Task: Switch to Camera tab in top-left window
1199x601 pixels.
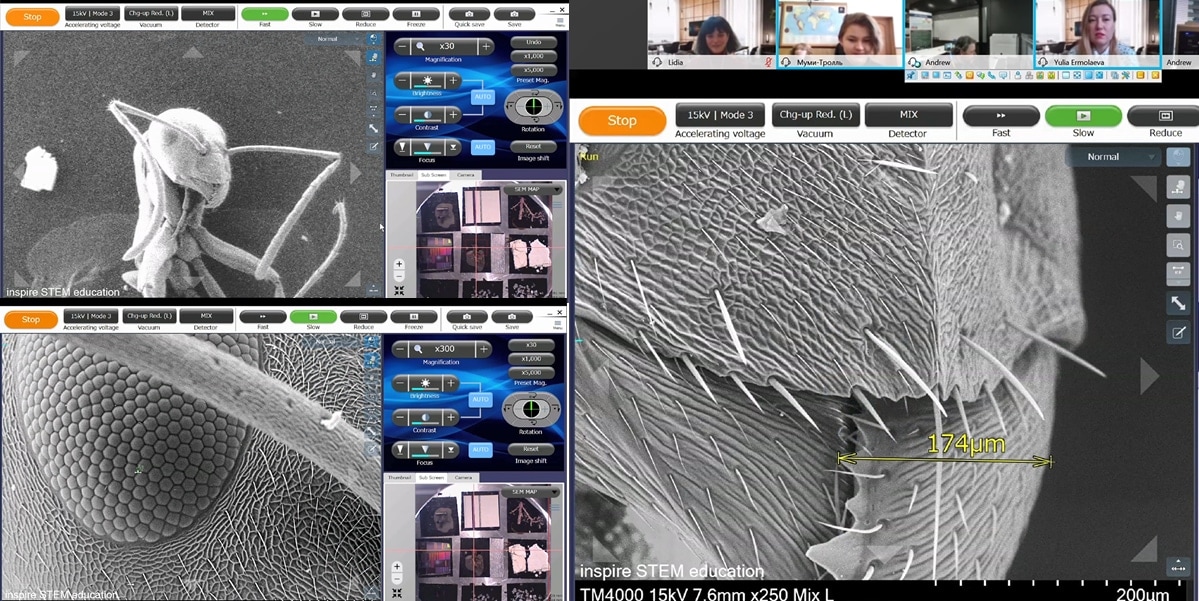Action: 463,175
